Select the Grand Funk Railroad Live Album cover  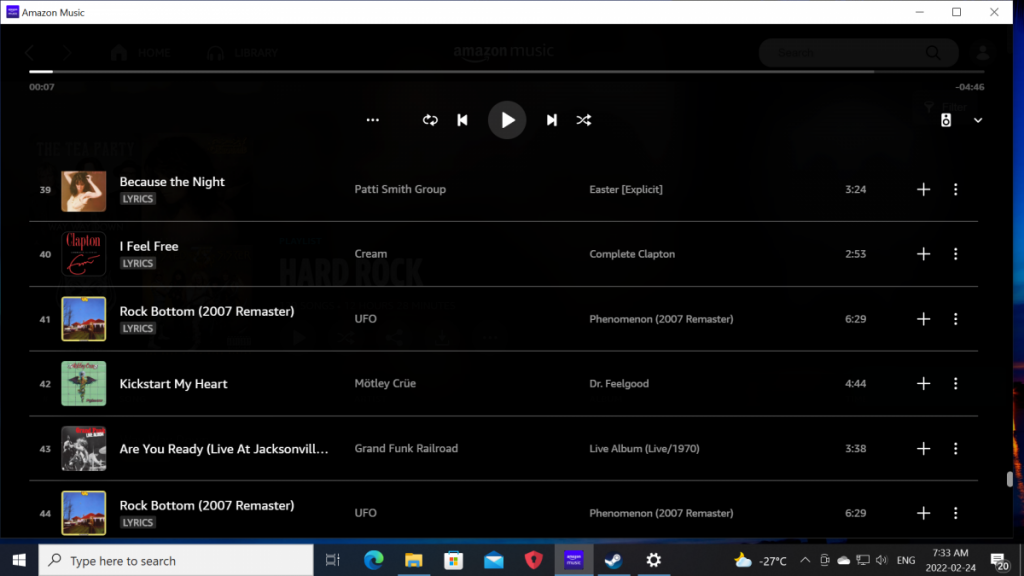coord(84,449)
